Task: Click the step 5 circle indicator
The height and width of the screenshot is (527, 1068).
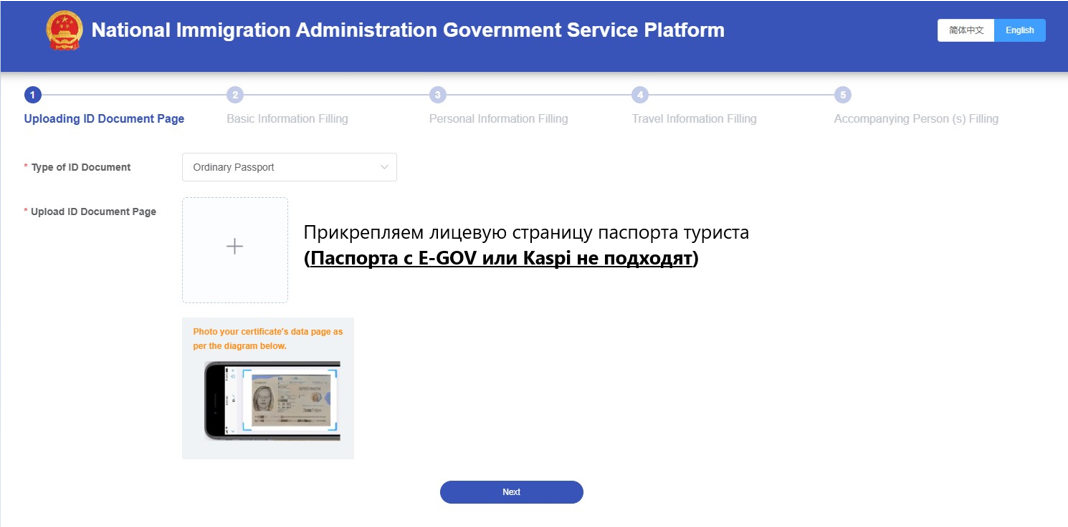Action: point(843,95)
